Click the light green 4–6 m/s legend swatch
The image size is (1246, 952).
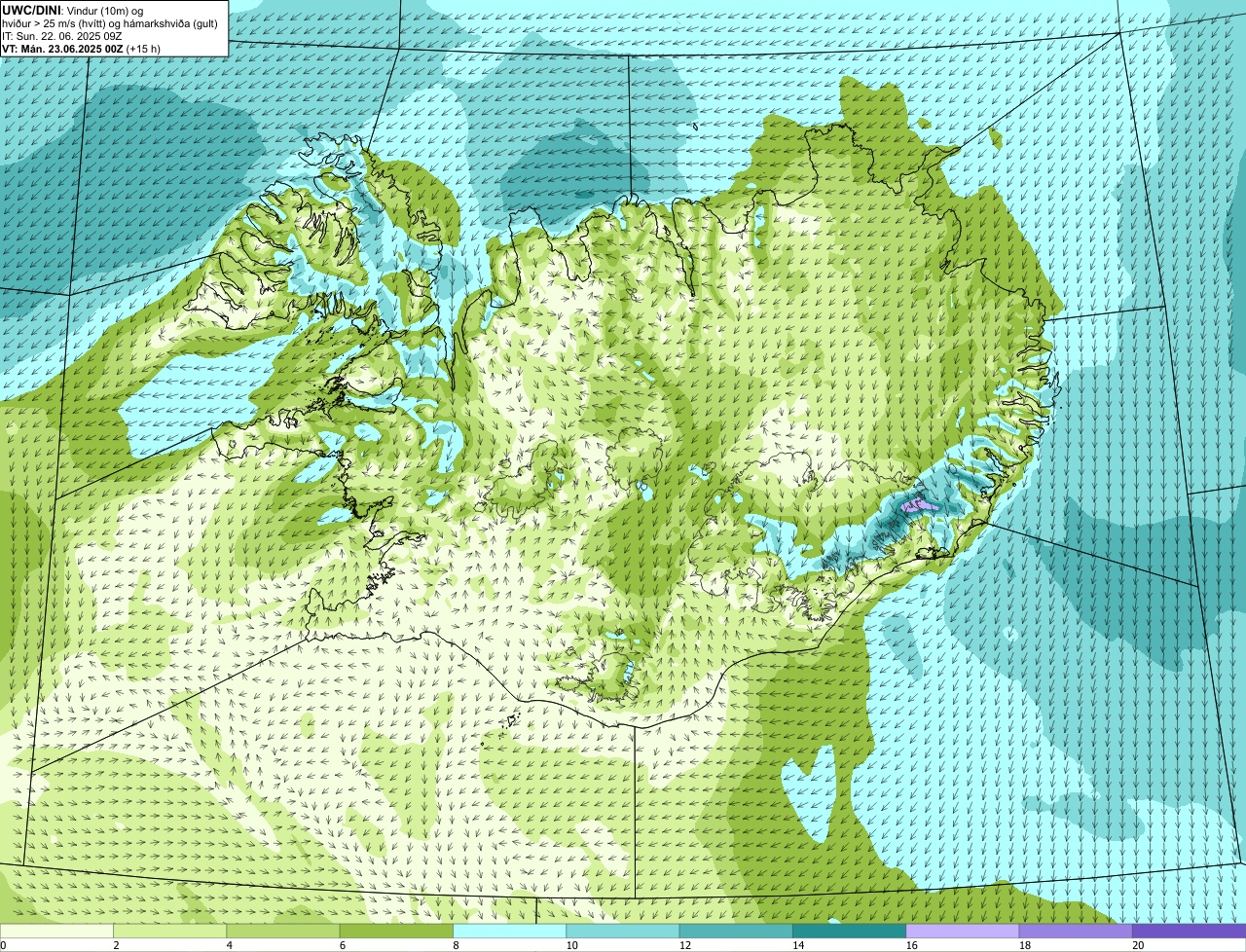coord(283,931)
